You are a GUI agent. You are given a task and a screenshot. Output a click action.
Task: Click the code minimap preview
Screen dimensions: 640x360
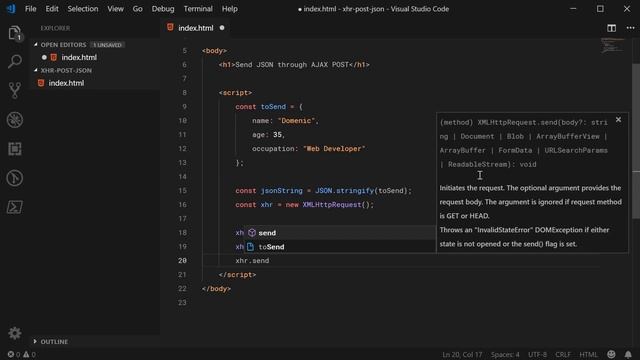click(x=612, y=45)
